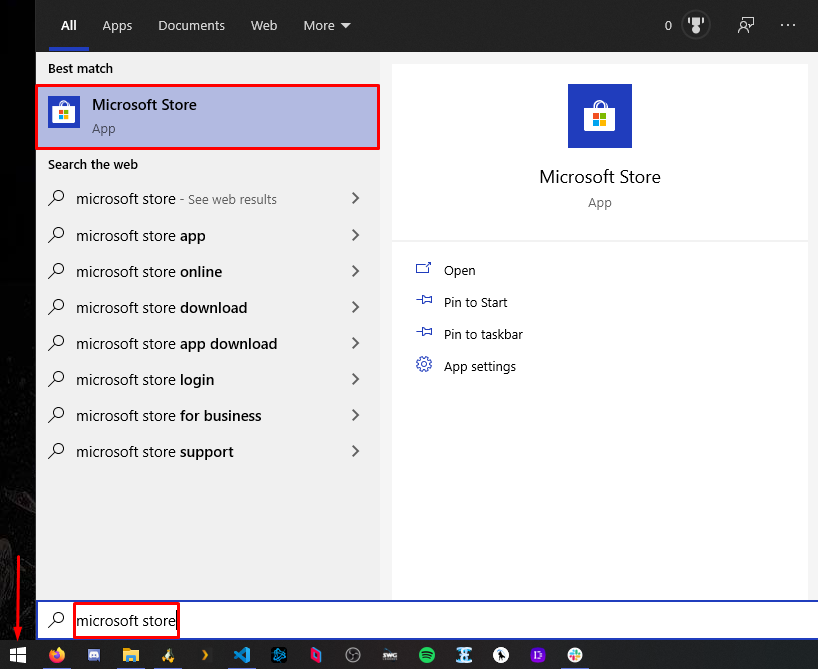Open App settings for Microsoft Store
The height and width of the screenshot is (669, 818).
[x=480, y=366]
